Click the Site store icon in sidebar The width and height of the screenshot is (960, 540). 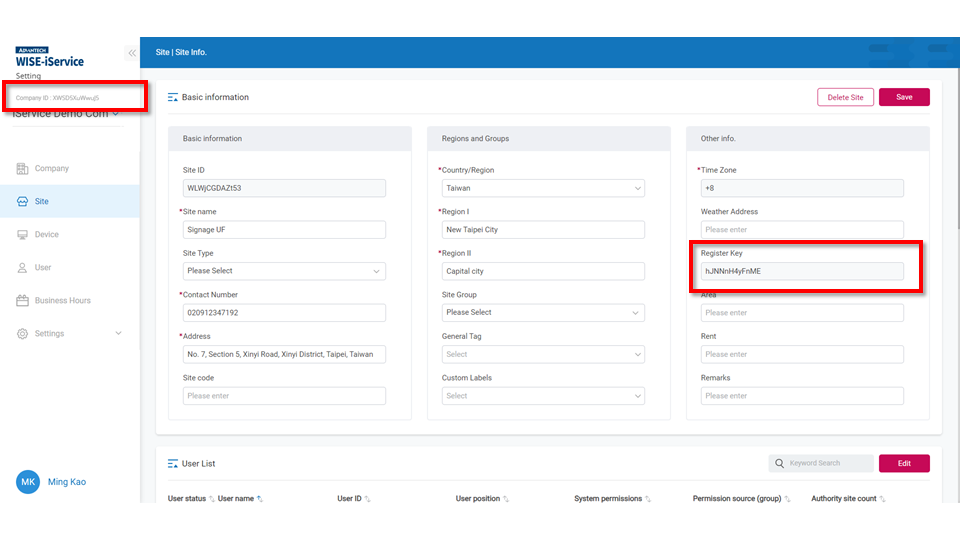click(23, 202)
